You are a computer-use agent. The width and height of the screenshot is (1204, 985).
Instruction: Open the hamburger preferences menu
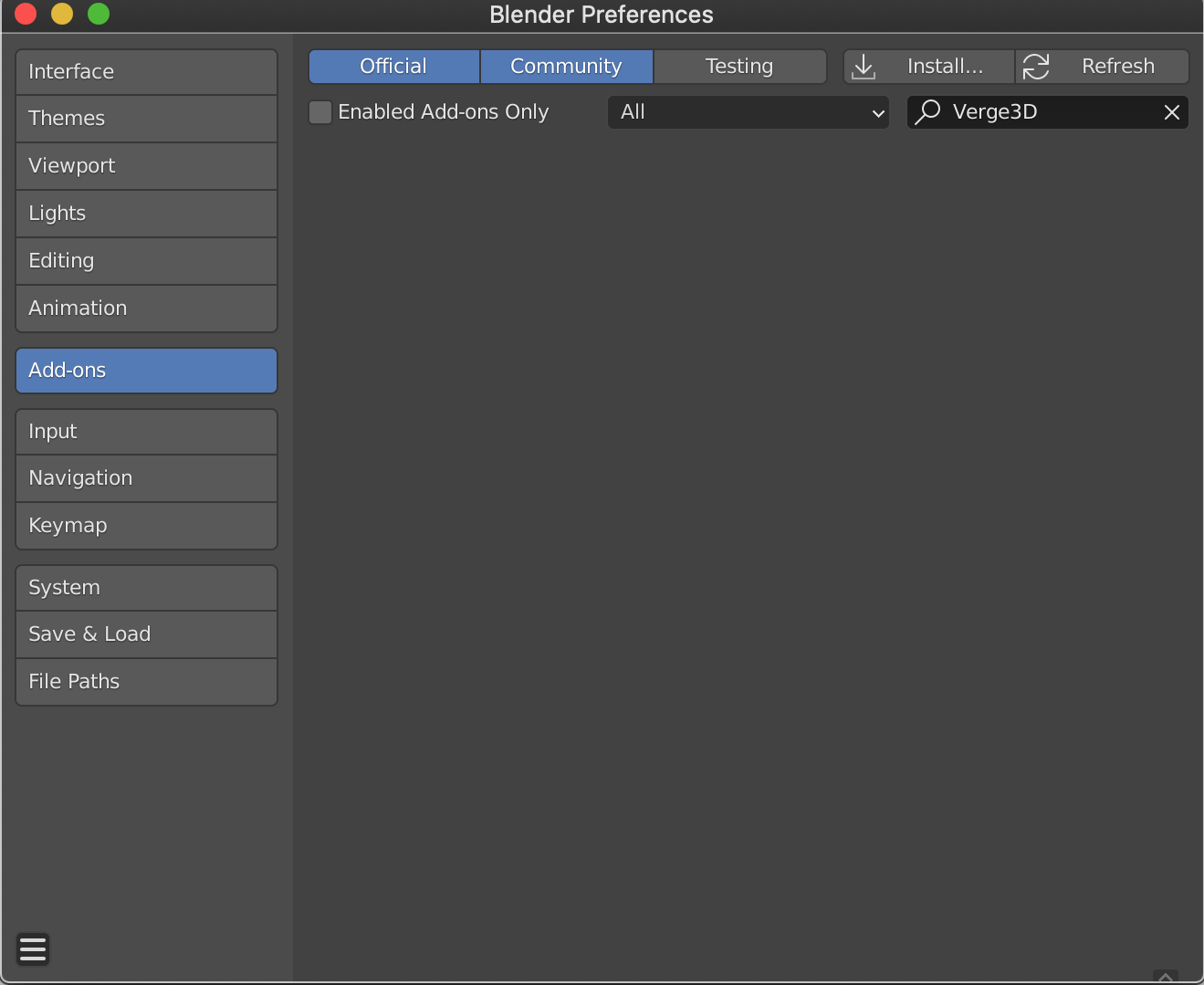tap(33, 949)
